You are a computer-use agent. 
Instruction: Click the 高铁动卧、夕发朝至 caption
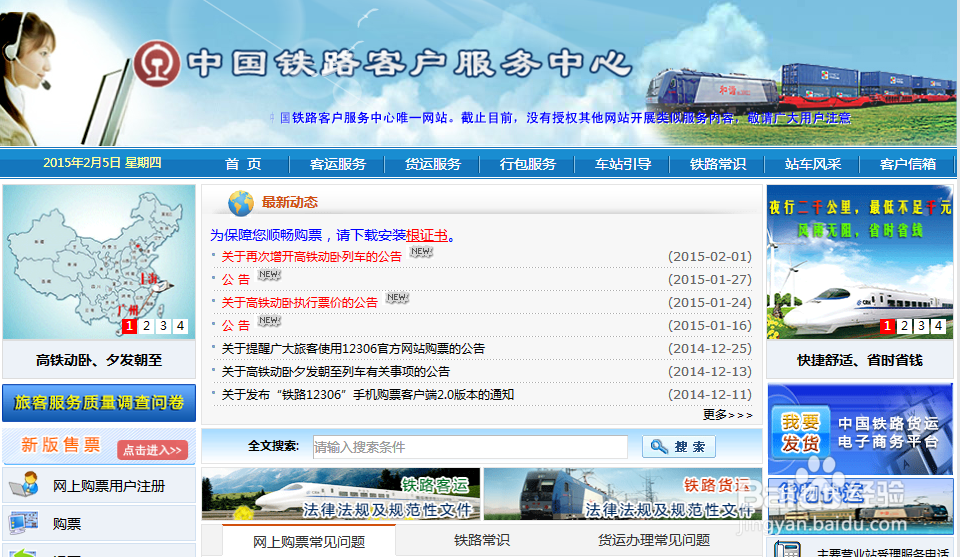pos(99,360)
